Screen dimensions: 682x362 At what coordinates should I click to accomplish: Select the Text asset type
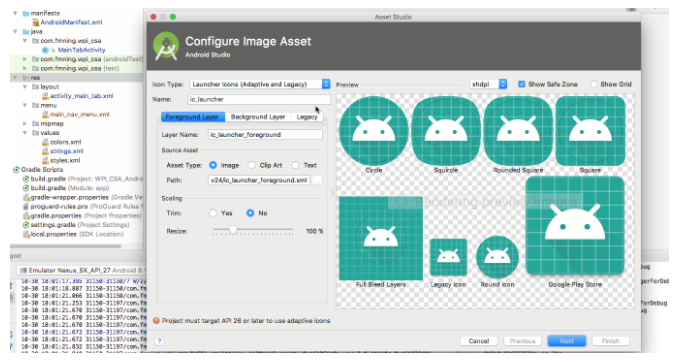tap(295, 165)
